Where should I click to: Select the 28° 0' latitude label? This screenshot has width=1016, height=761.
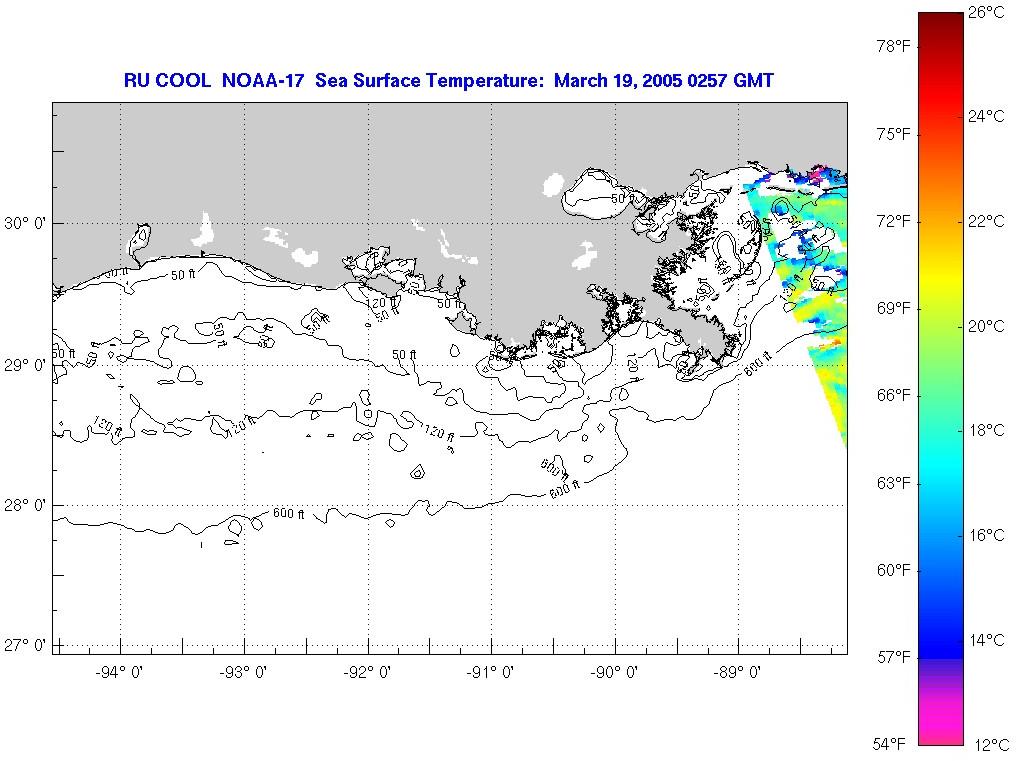coord(25,505)
